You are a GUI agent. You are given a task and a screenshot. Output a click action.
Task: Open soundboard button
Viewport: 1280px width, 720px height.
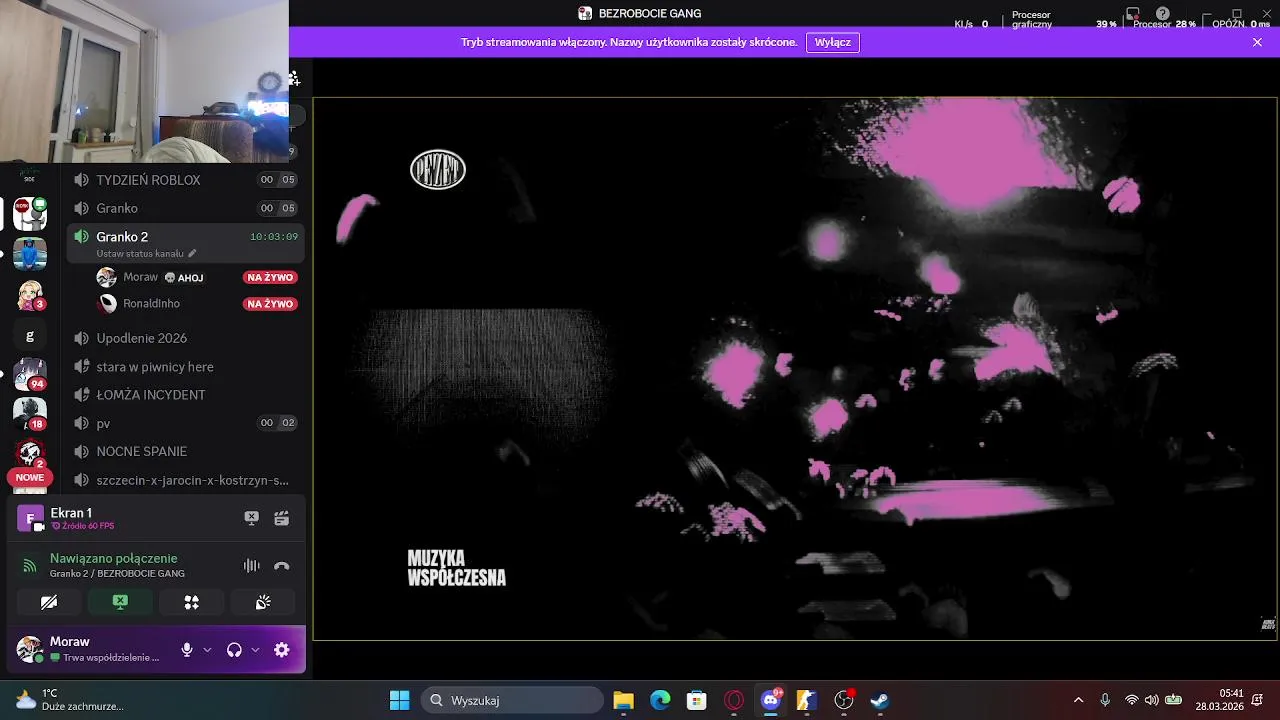[263, 602]
